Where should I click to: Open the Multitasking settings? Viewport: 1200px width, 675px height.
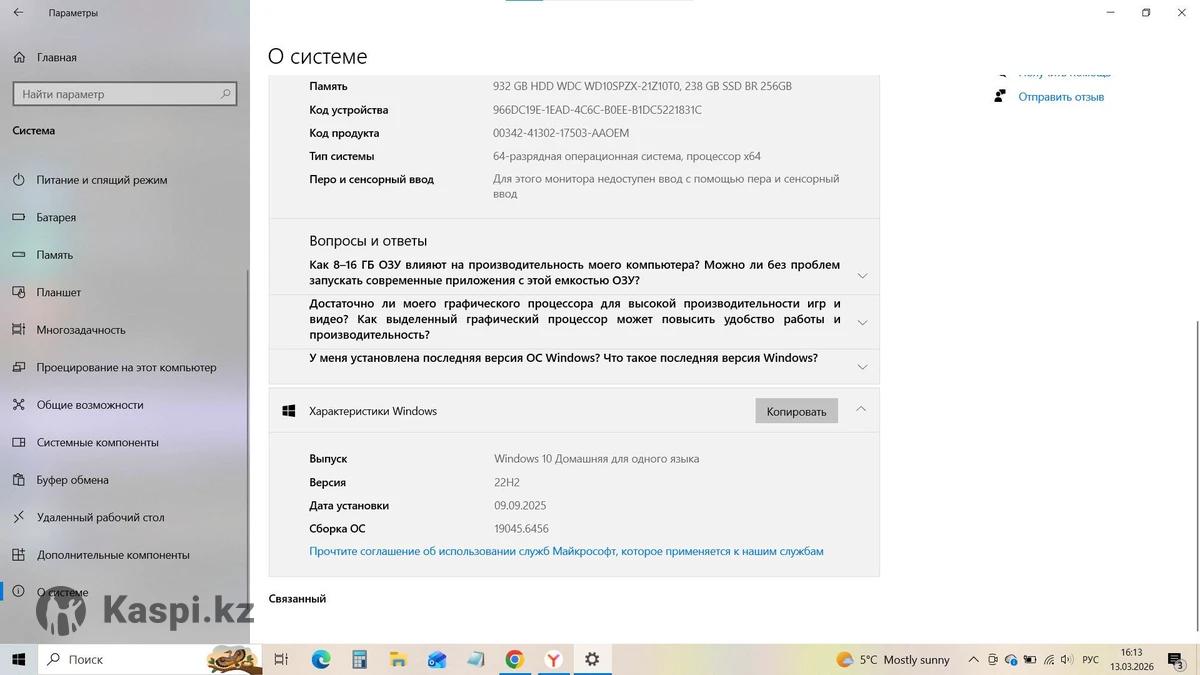tap(80, 330)
